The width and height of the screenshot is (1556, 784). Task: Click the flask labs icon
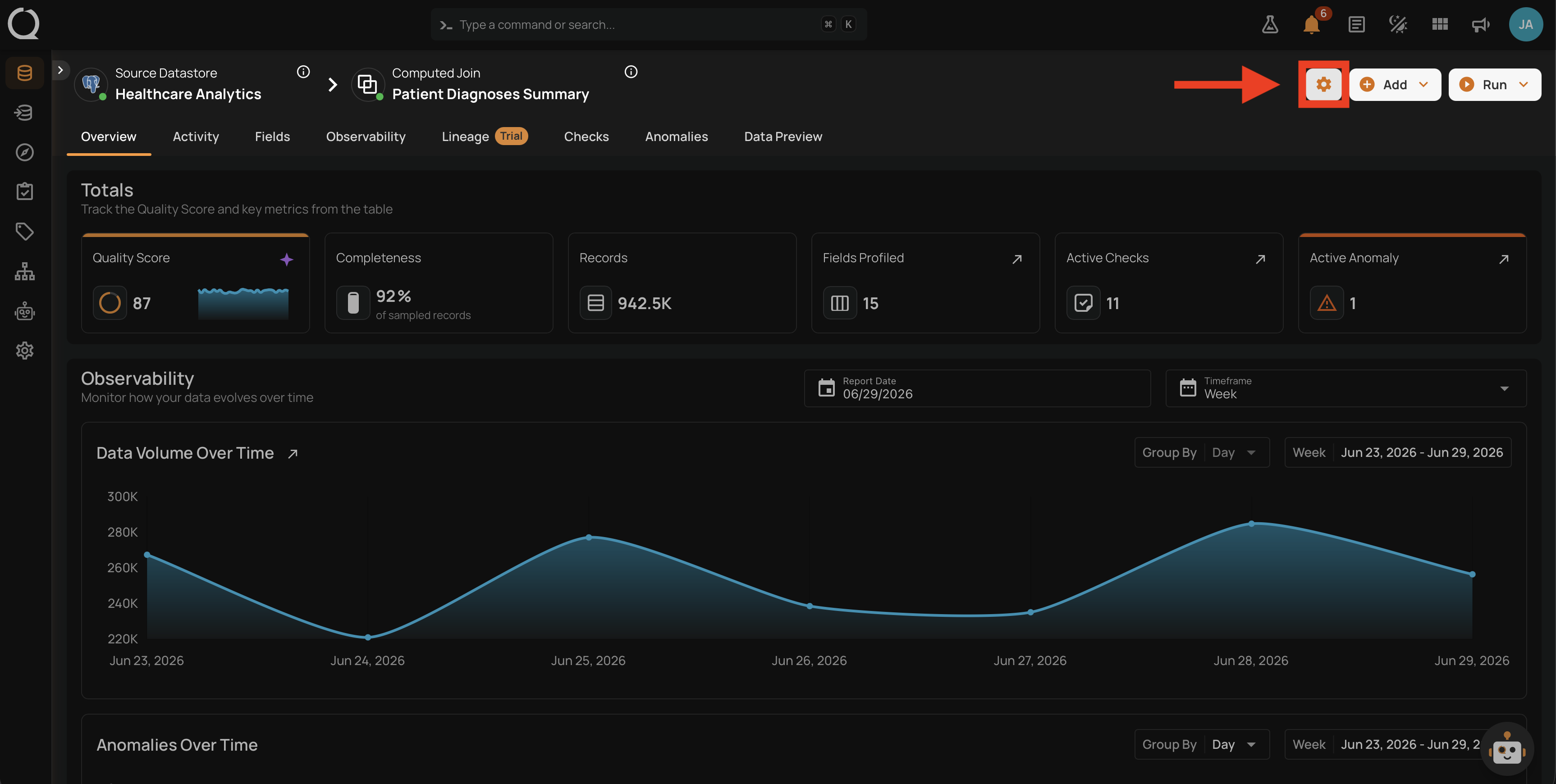pyautogui.click(x=1270, y=25)
